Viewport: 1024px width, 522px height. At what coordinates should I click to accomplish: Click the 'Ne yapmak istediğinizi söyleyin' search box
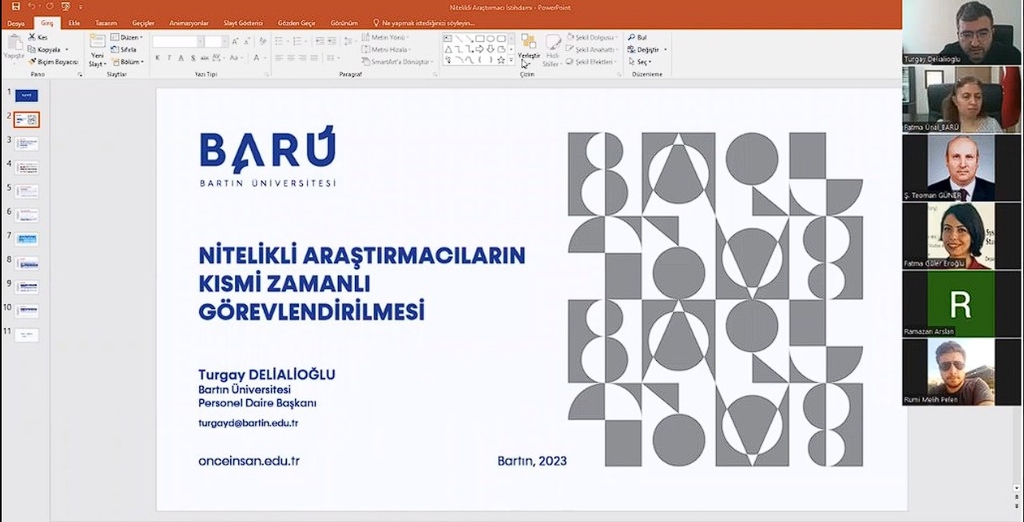tap(423, 23)
